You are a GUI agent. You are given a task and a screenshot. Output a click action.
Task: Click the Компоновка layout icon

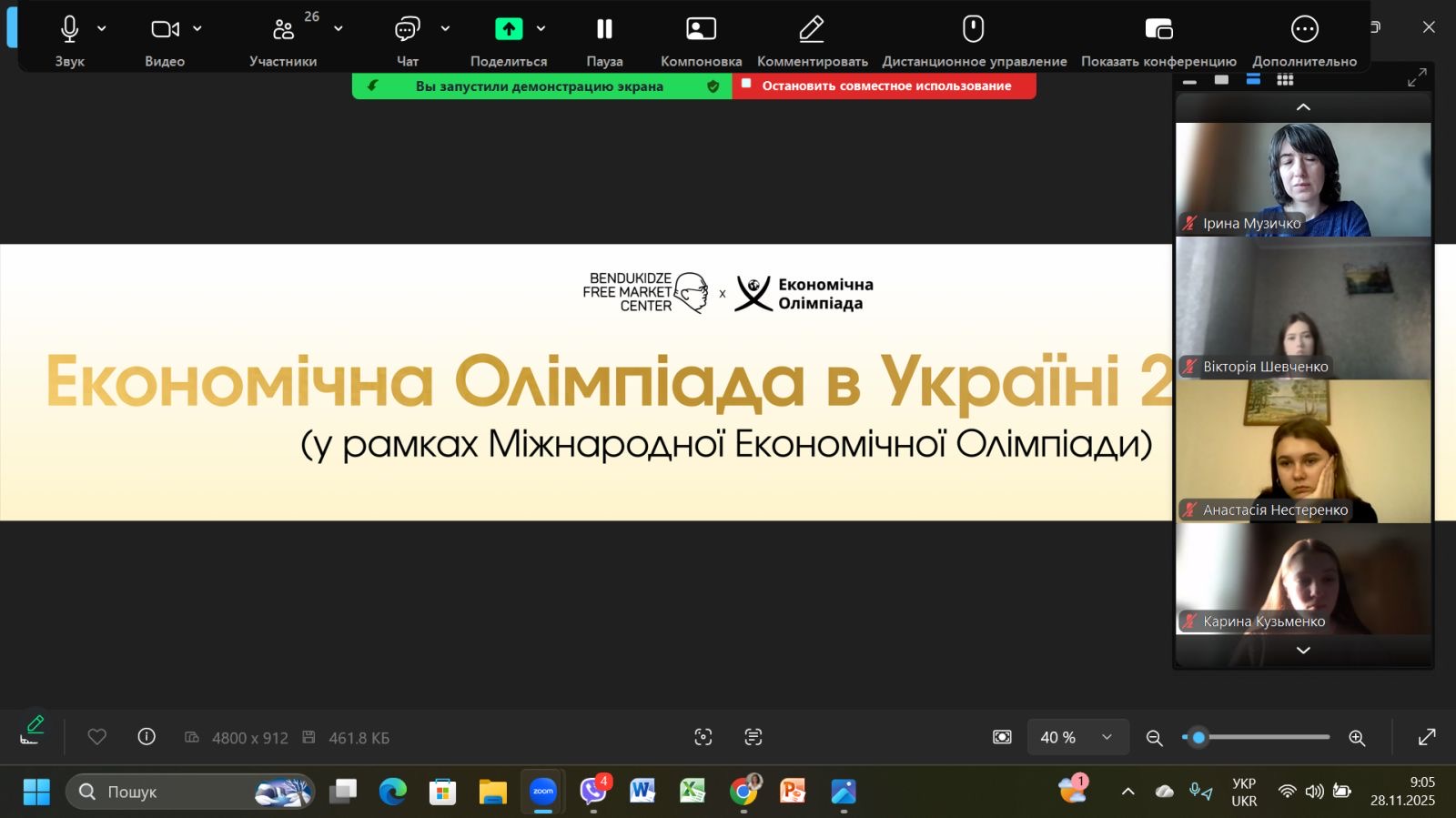[x=701, y=30]
